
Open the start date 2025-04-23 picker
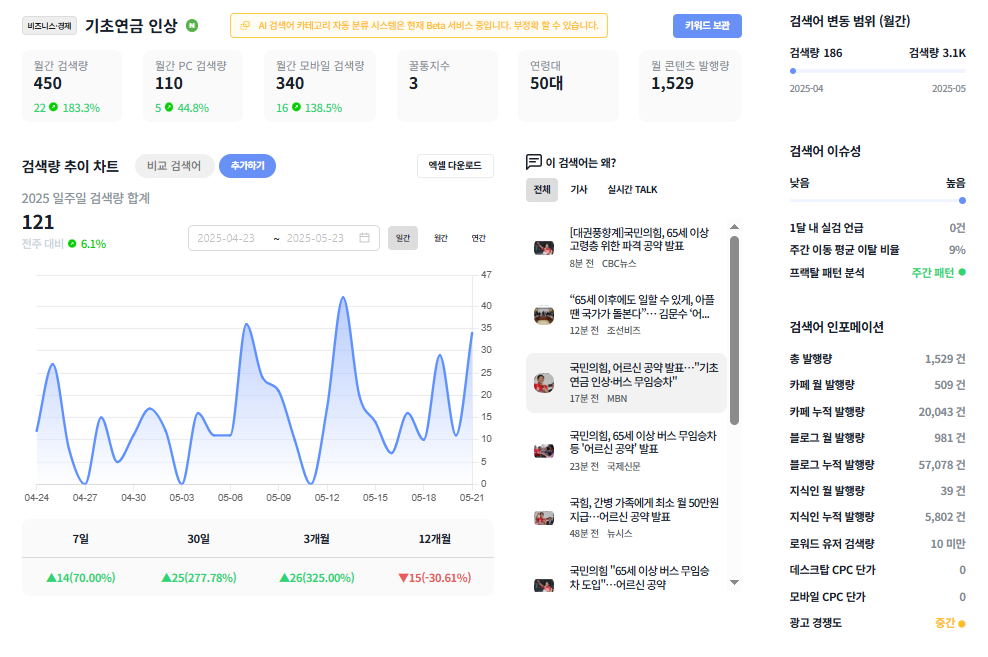pos(226,238)
